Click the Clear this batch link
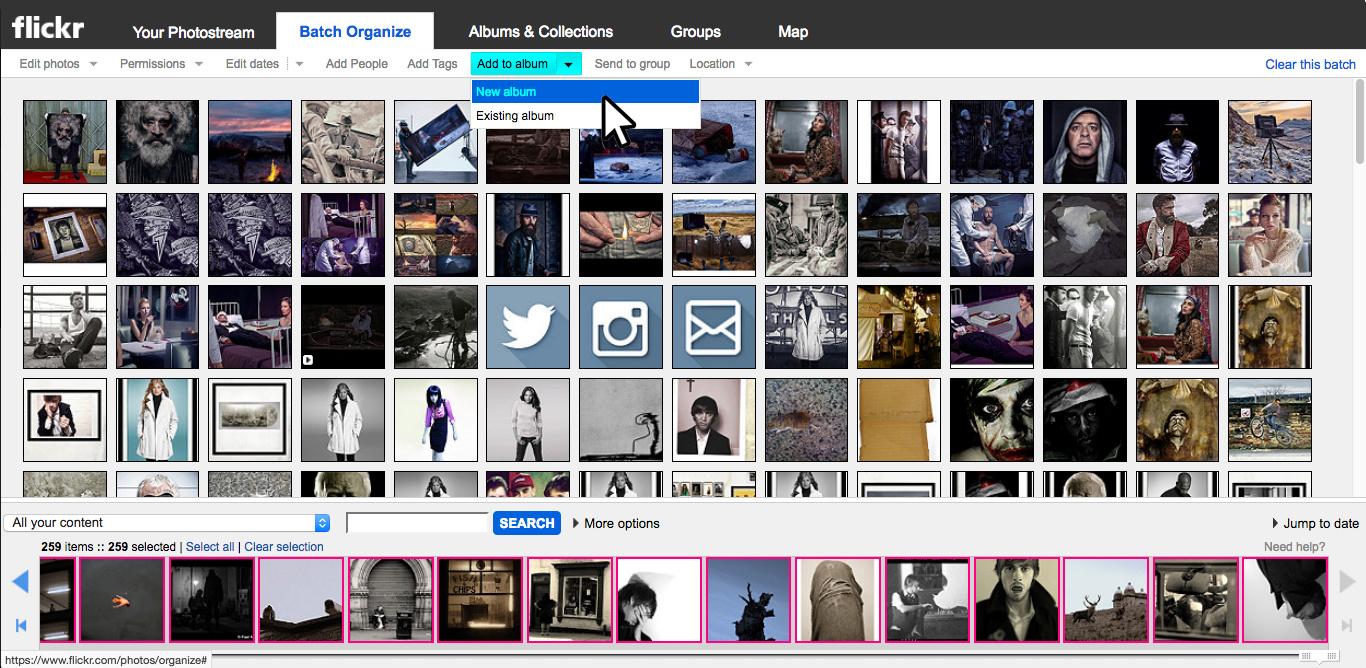 click(x=1311, y=64)
